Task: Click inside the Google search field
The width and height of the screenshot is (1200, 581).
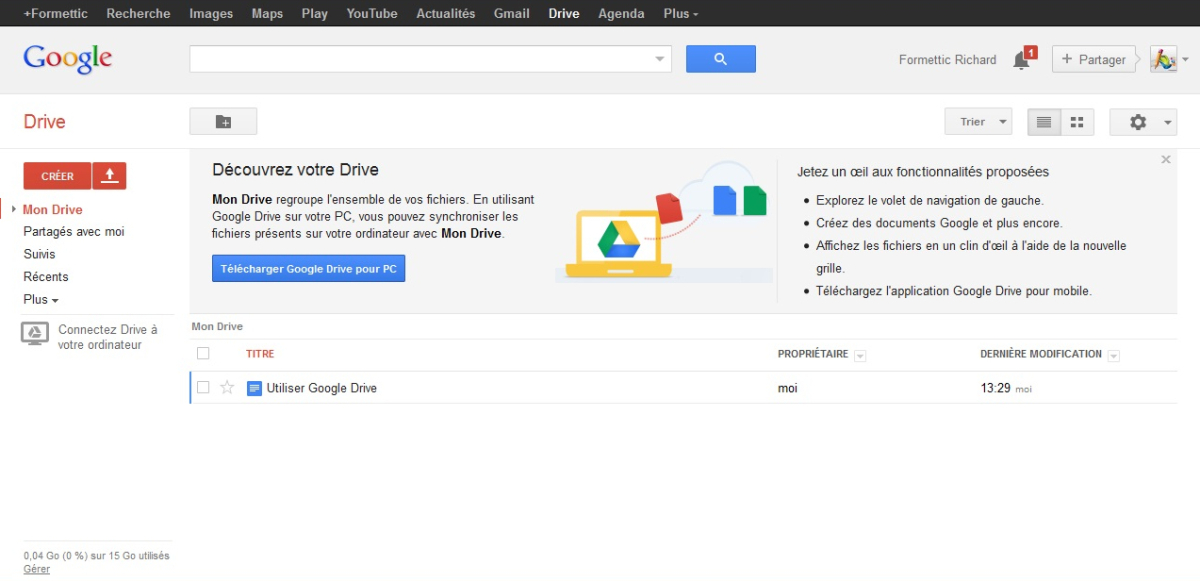Action: 420,59
